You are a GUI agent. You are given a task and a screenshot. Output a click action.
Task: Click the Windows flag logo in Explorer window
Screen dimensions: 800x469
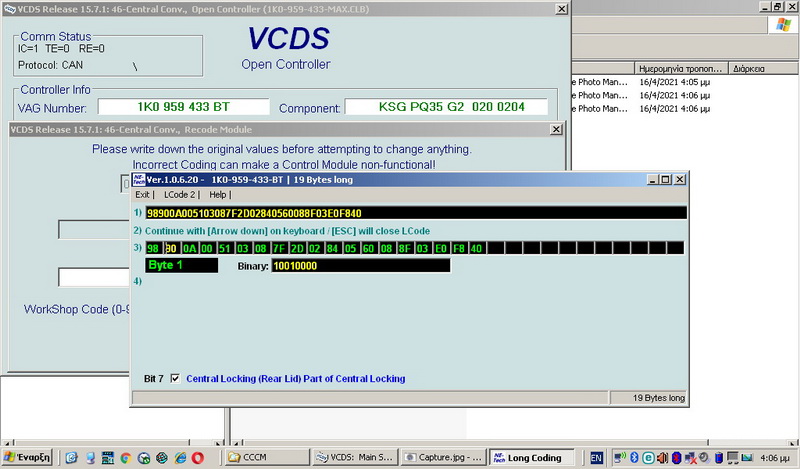tap(783, 24)
